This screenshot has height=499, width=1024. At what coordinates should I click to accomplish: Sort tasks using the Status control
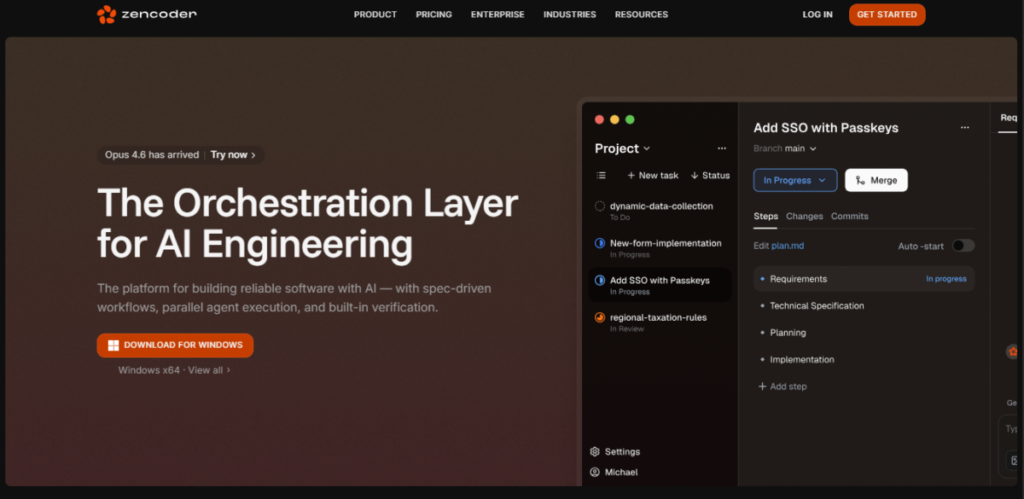click(710, 175)
